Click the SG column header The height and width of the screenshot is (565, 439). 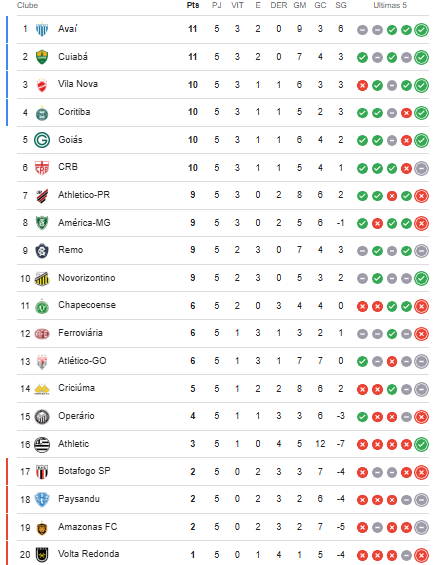coord(341,5)
